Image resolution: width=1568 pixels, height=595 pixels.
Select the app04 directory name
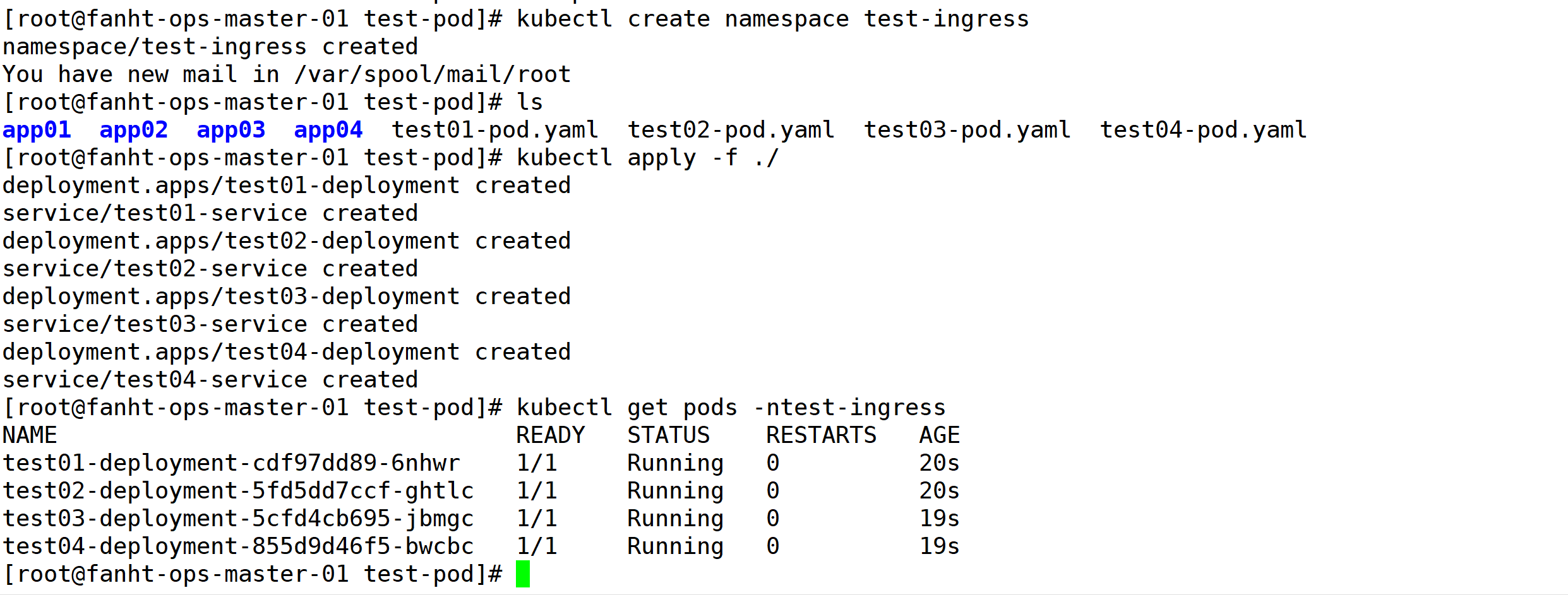(328, 130)
